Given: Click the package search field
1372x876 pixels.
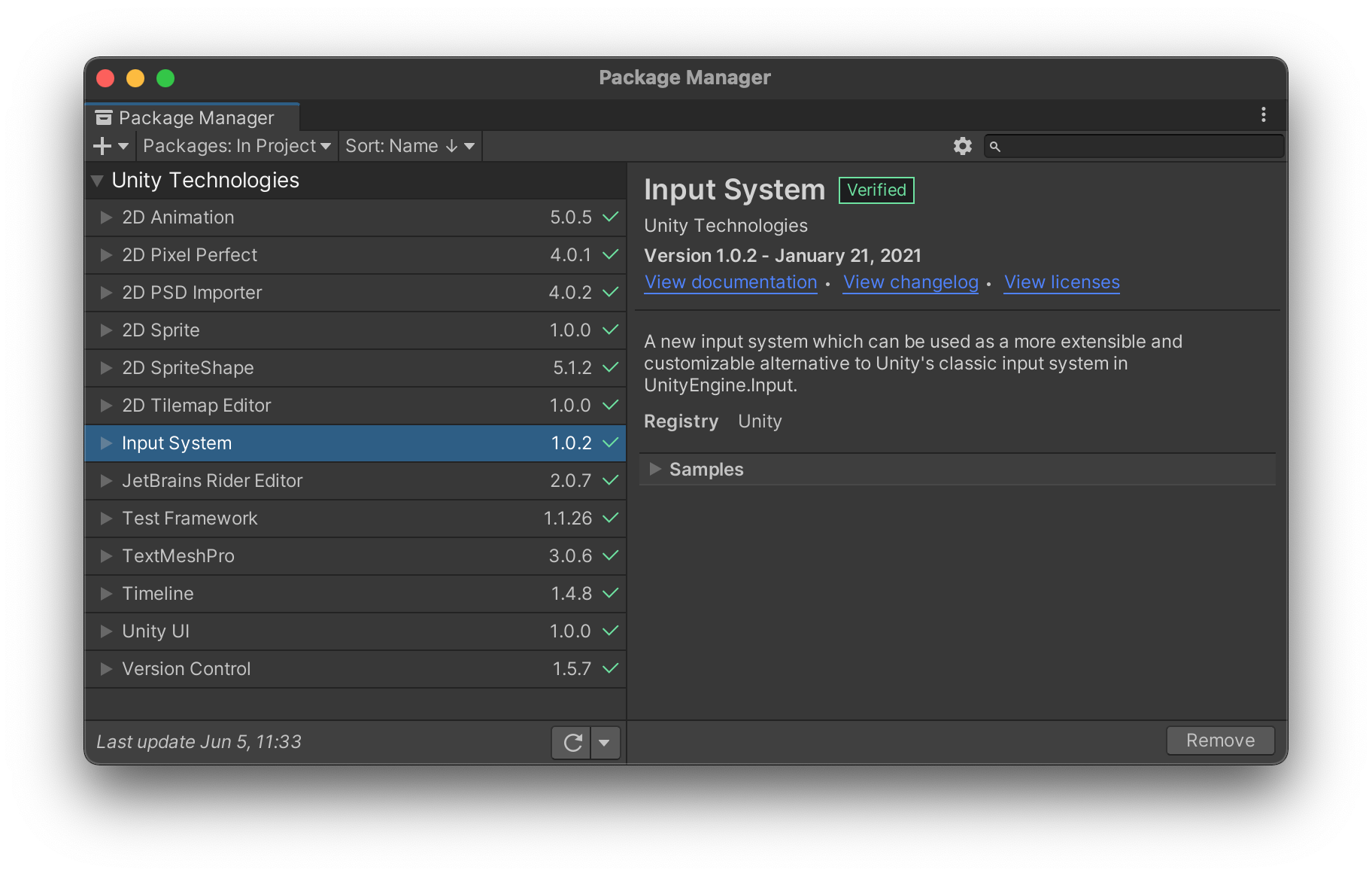Looking at the screenshot, I should click(x=1134, y=146).
